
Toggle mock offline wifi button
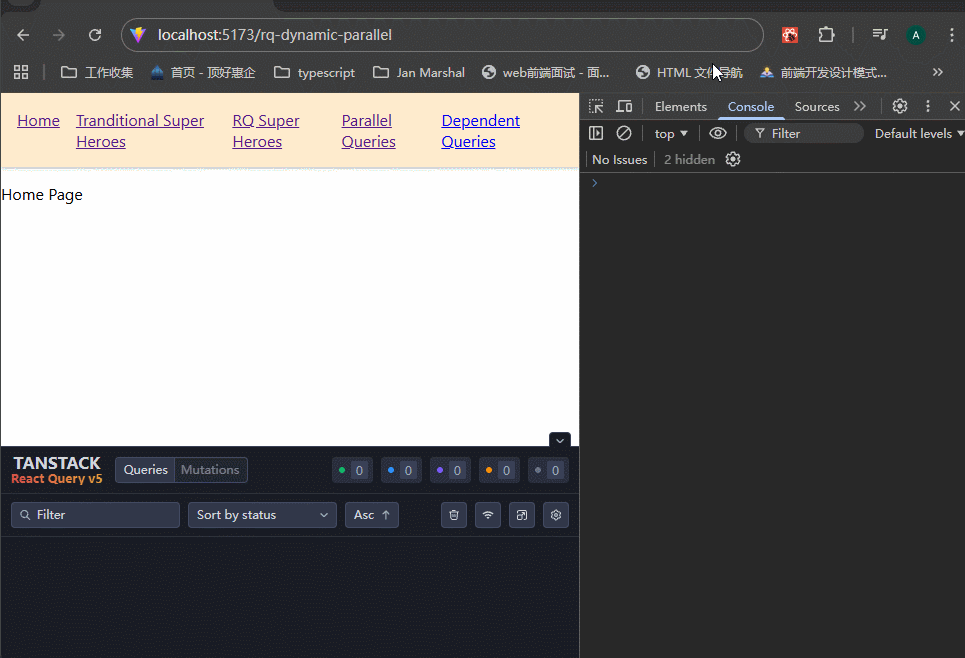coord(488,515)
